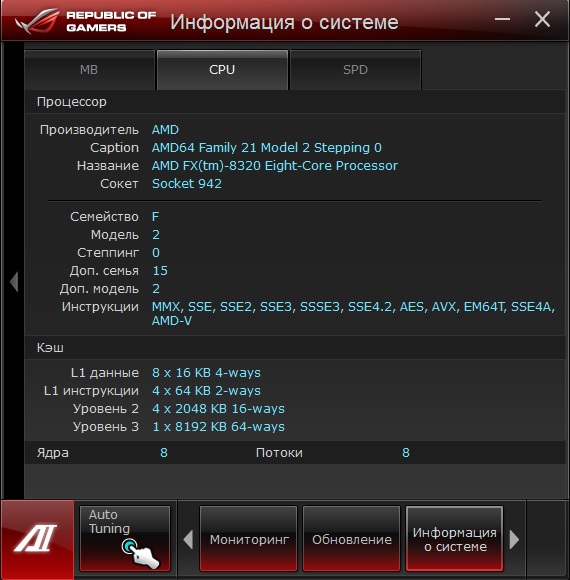Click AMD FX(tm)-8320 Eight-Core Processor name
Screen dimensions: 570x580
[275, 166]
